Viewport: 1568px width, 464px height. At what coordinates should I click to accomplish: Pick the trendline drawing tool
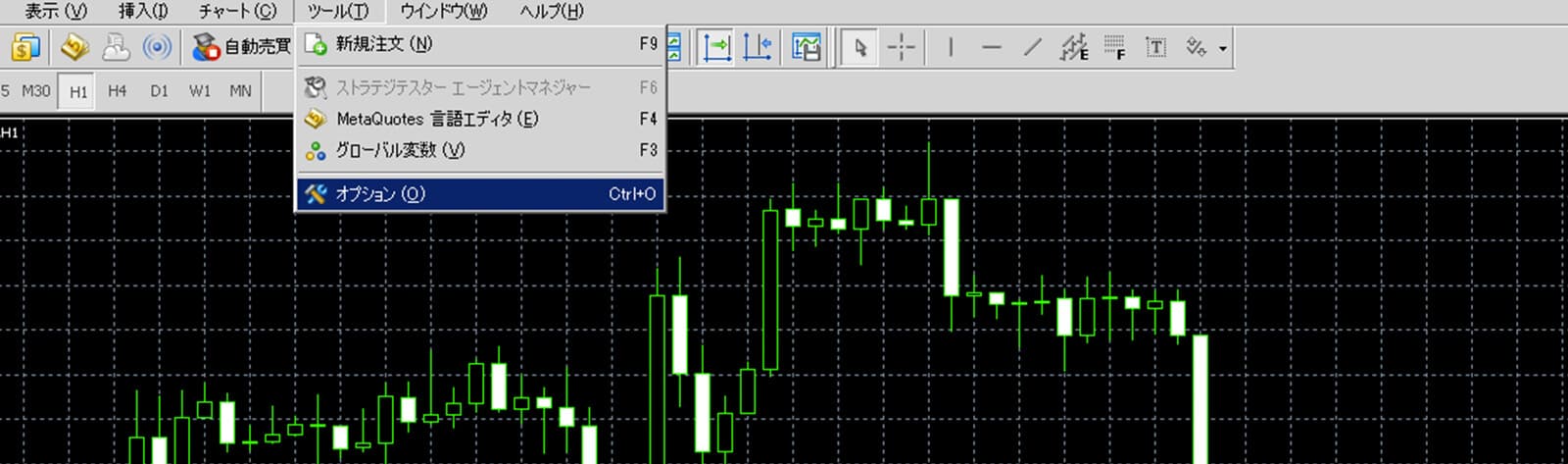1032,47
